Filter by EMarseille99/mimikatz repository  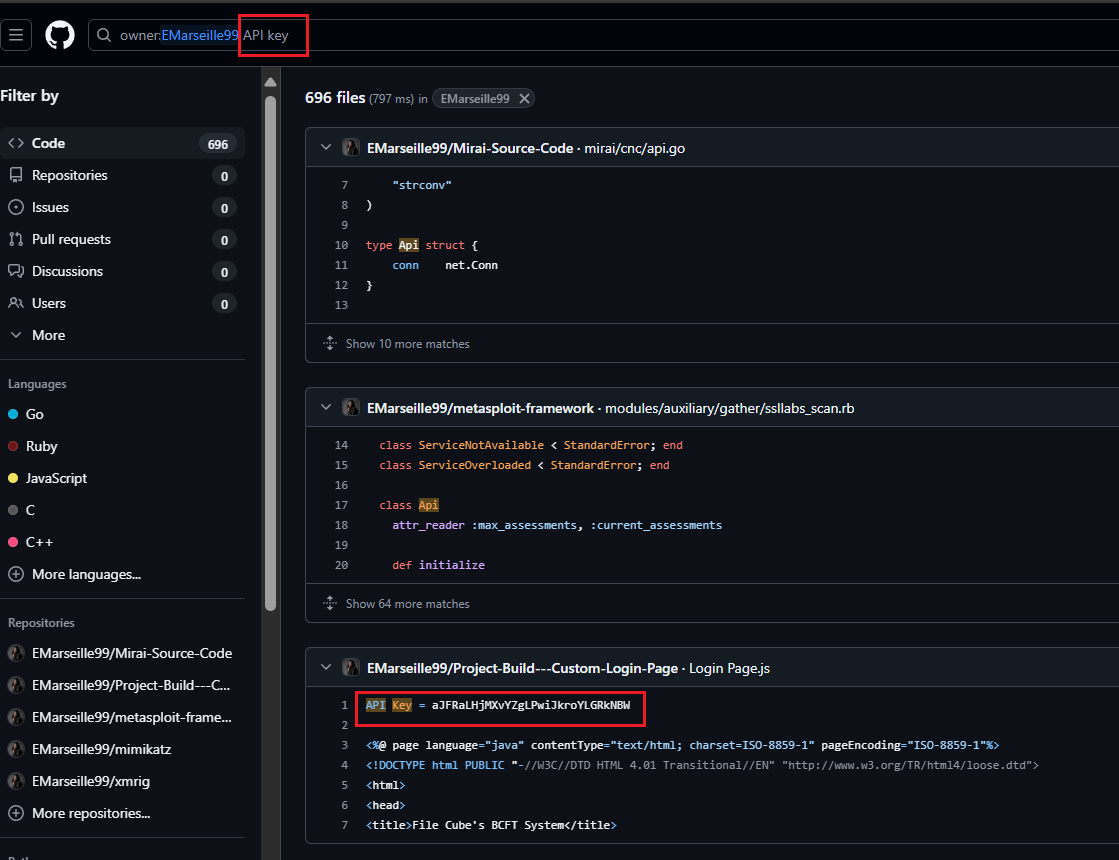[x=90, y=749]
